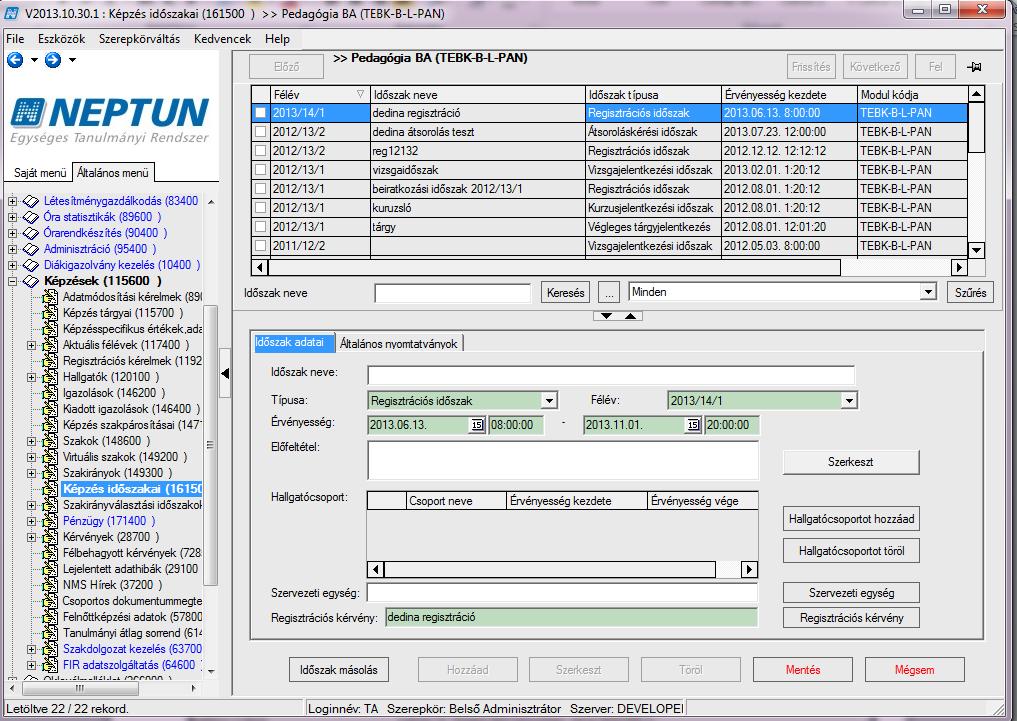Click the Hallgatók menu item icon

[50, 377]
